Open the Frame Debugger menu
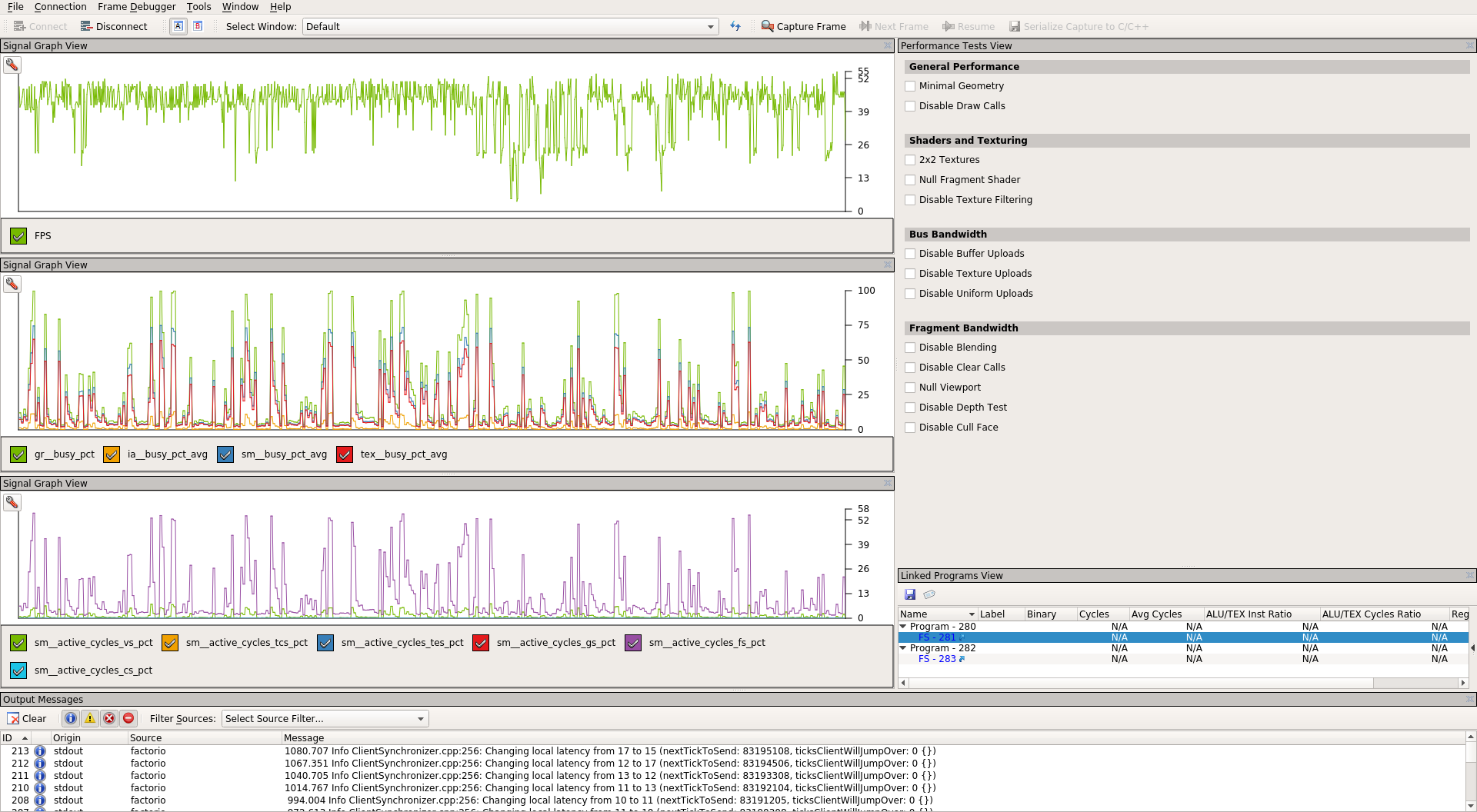Screen dimensions: 1477x812 click(x=136, y=6)
